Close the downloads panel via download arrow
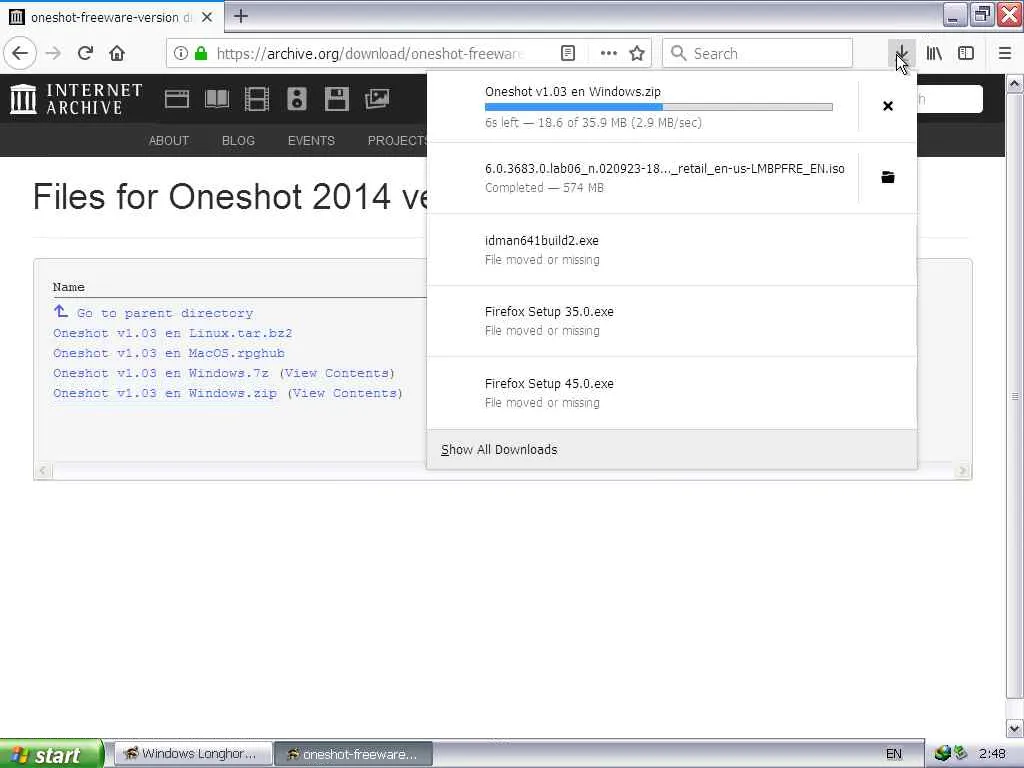The height and width of the screenshot is (768, 1024). pyautogui.click(x=901, y=54)
